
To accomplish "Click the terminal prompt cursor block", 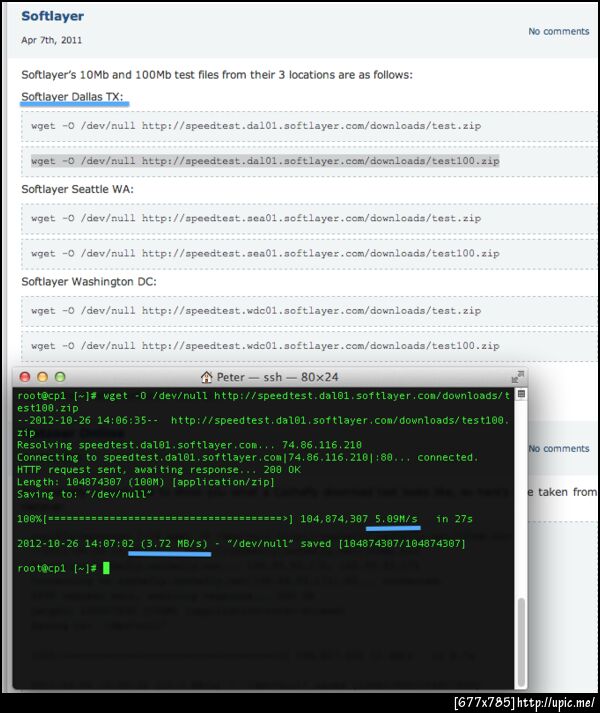I will 106,568.
